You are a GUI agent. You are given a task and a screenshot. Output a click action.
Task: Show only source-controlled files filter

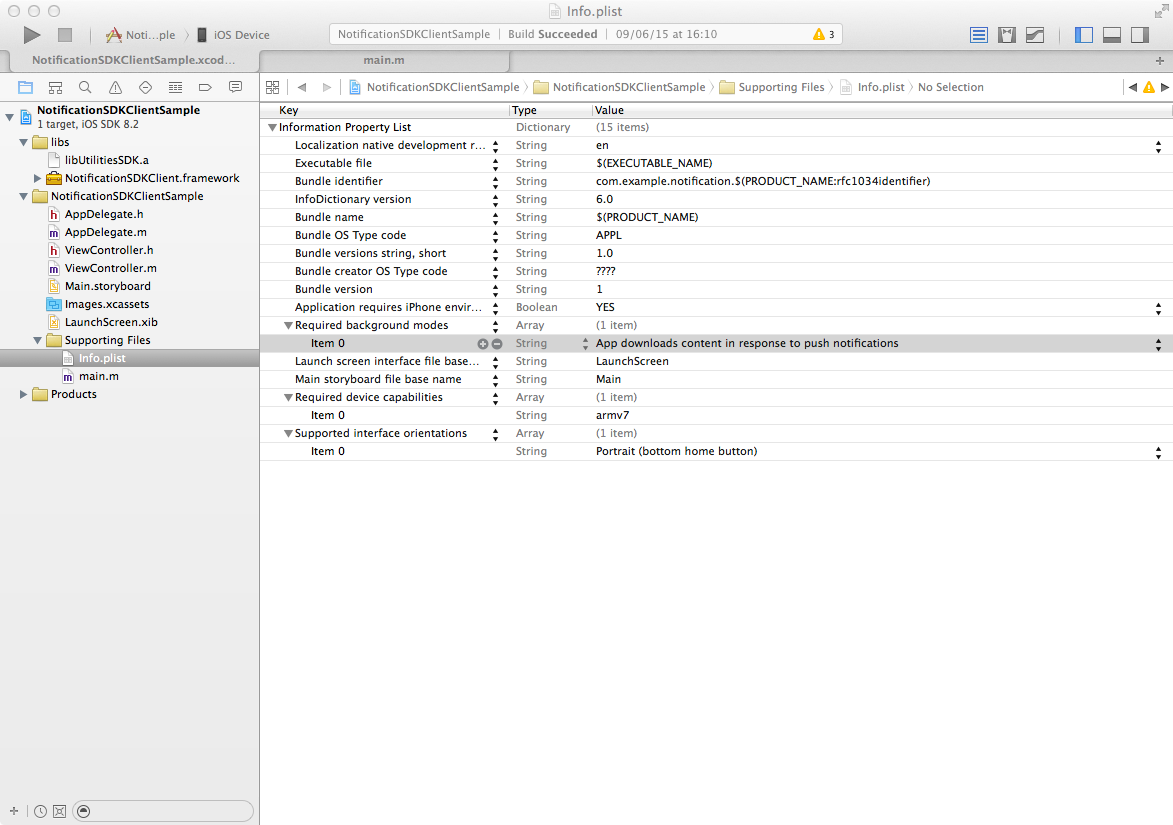[60, 811]
